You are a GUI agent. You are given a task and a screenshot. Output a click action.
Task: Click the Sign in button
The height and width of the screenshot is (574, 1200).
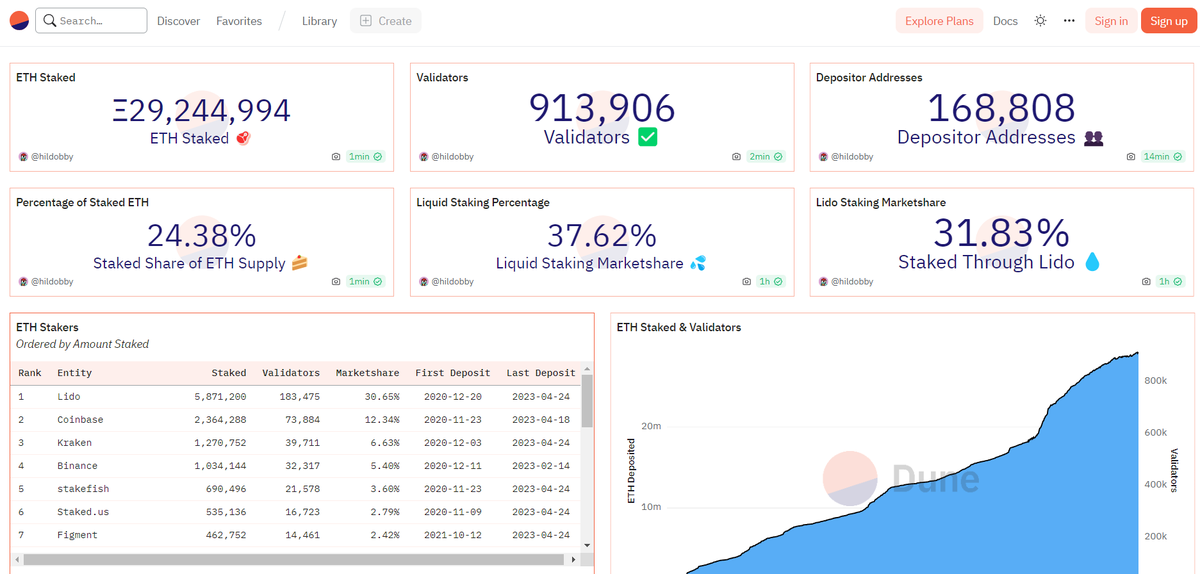(1111, 21)
